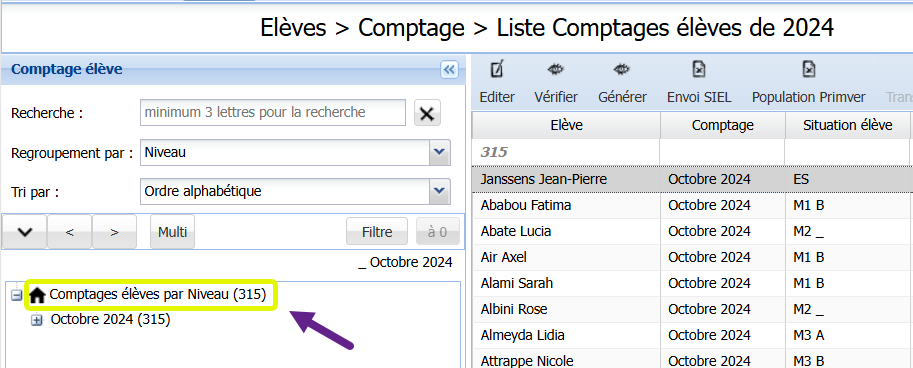The width and height of the screenshot is (913, 368).
Task: Click the Vérifier eye icon
Action: tap(555, 70)
